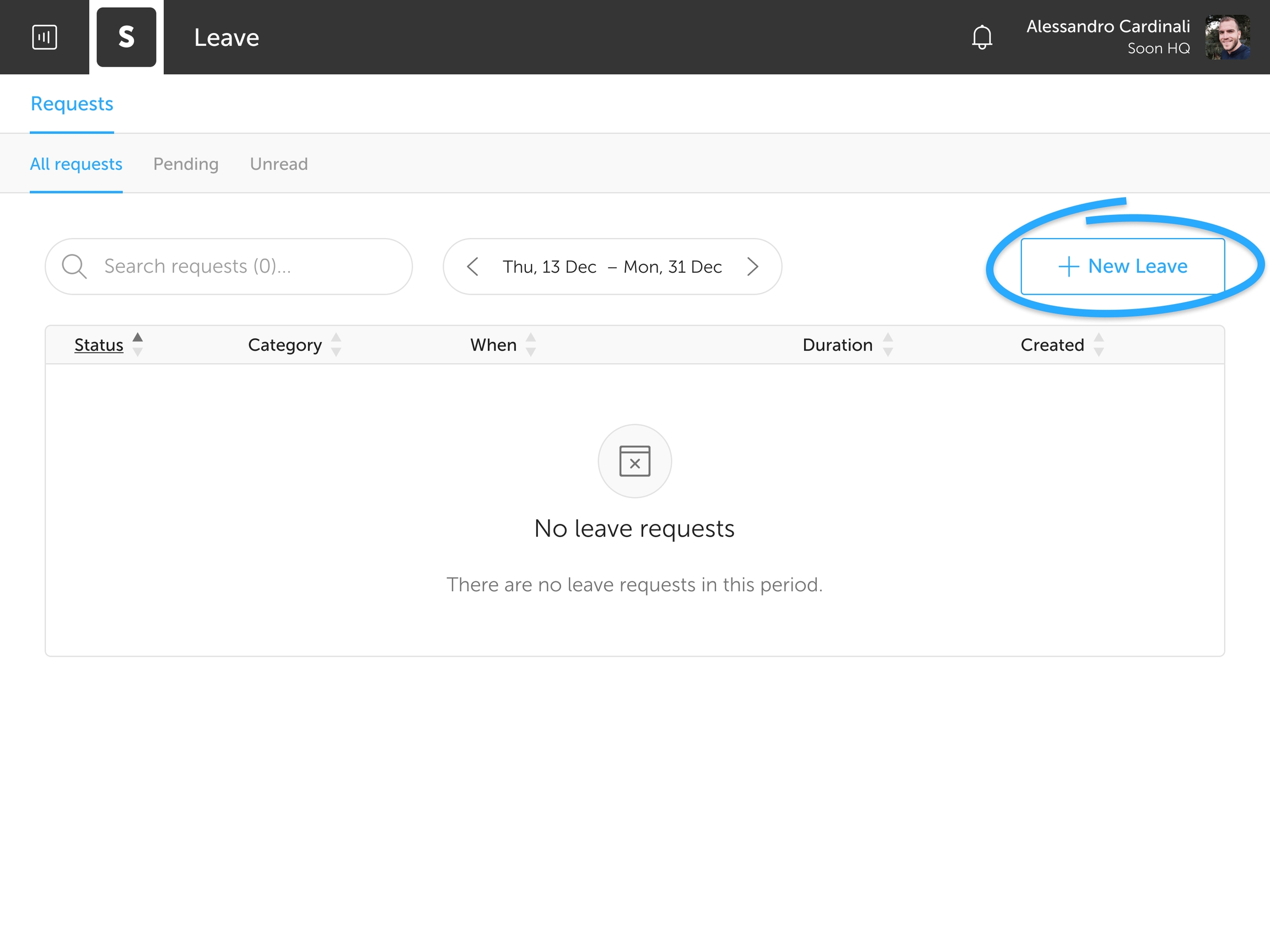Switch to the Unread tab
The width and height of the screenshot is (1270, 952).
click(278, 164)
